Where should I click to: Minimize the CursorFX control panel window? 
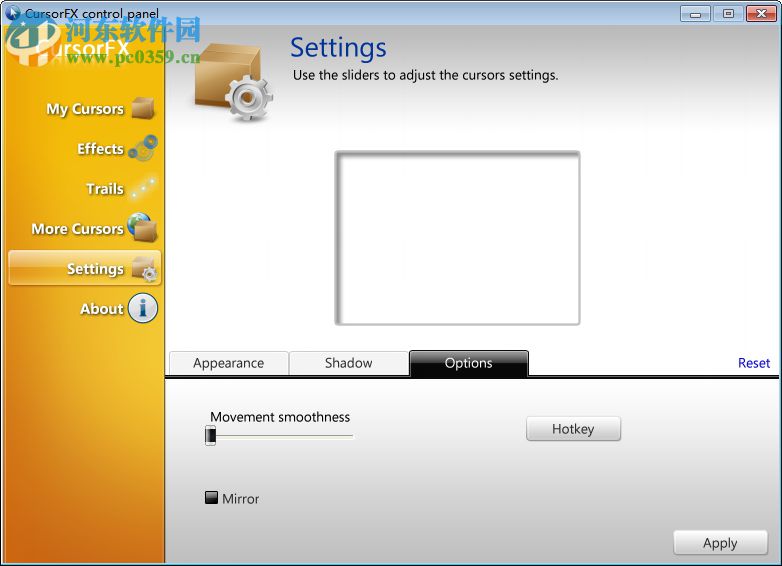(x=695, y=13)
